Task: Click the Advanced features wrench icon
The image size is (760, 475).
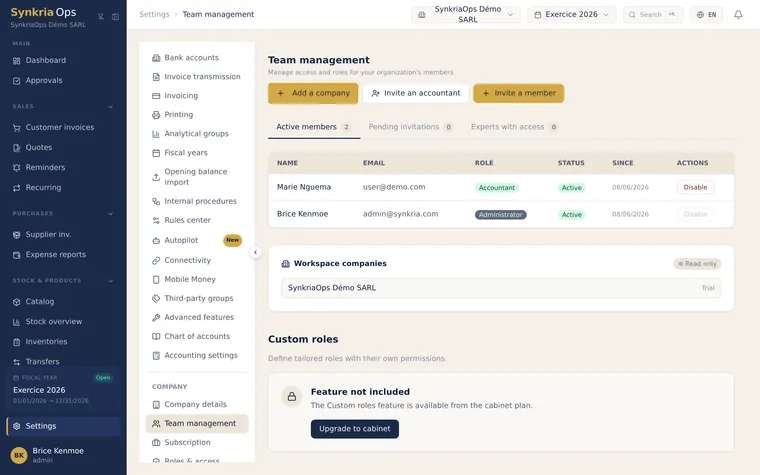Action: 156,317
